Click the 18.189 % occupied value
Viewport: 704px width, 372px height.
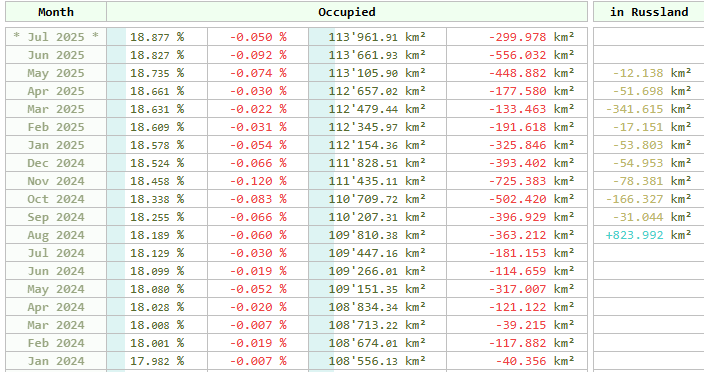click(x=157, y=235)
